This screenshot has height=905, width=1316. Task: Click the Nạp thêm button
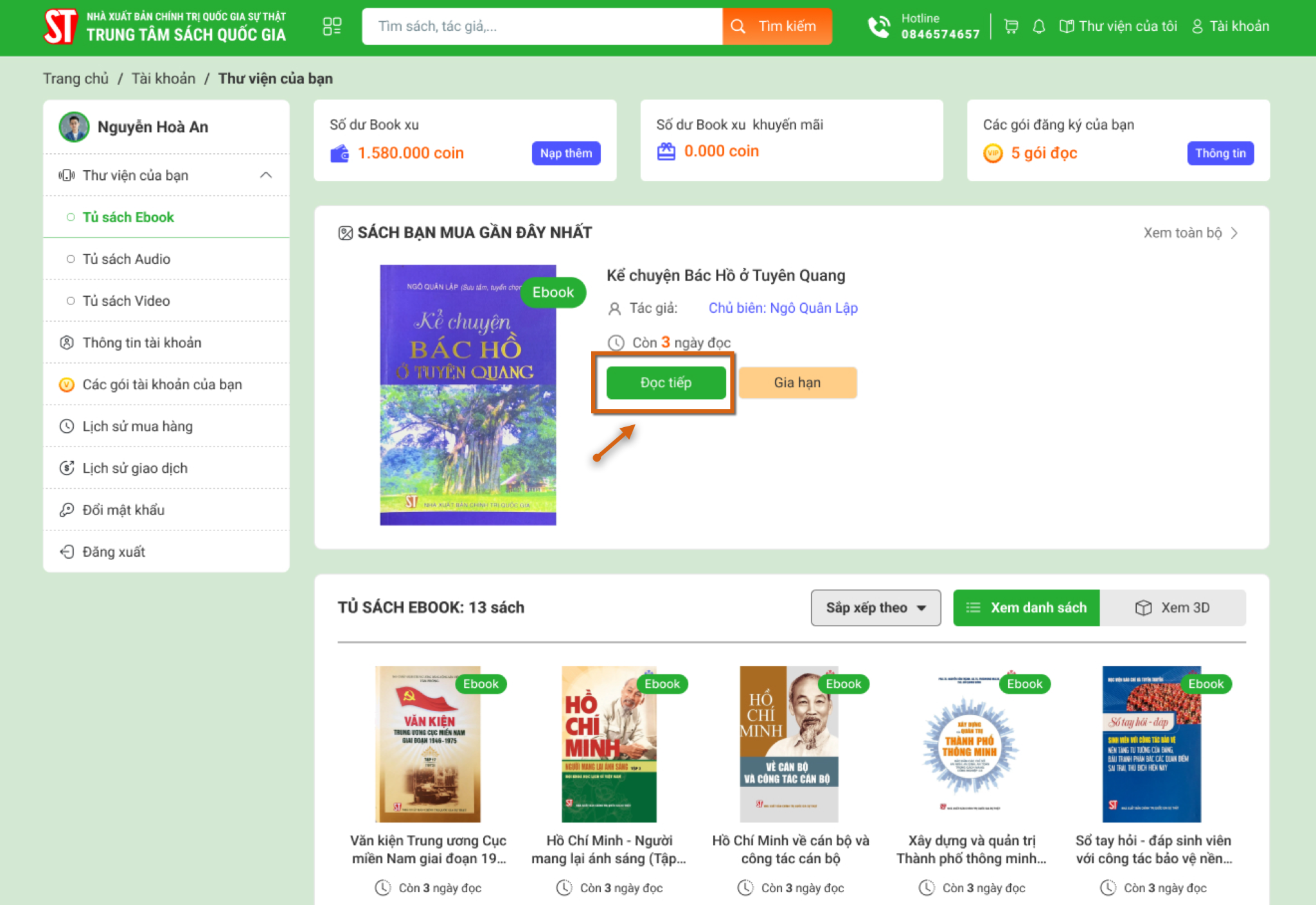566,154
